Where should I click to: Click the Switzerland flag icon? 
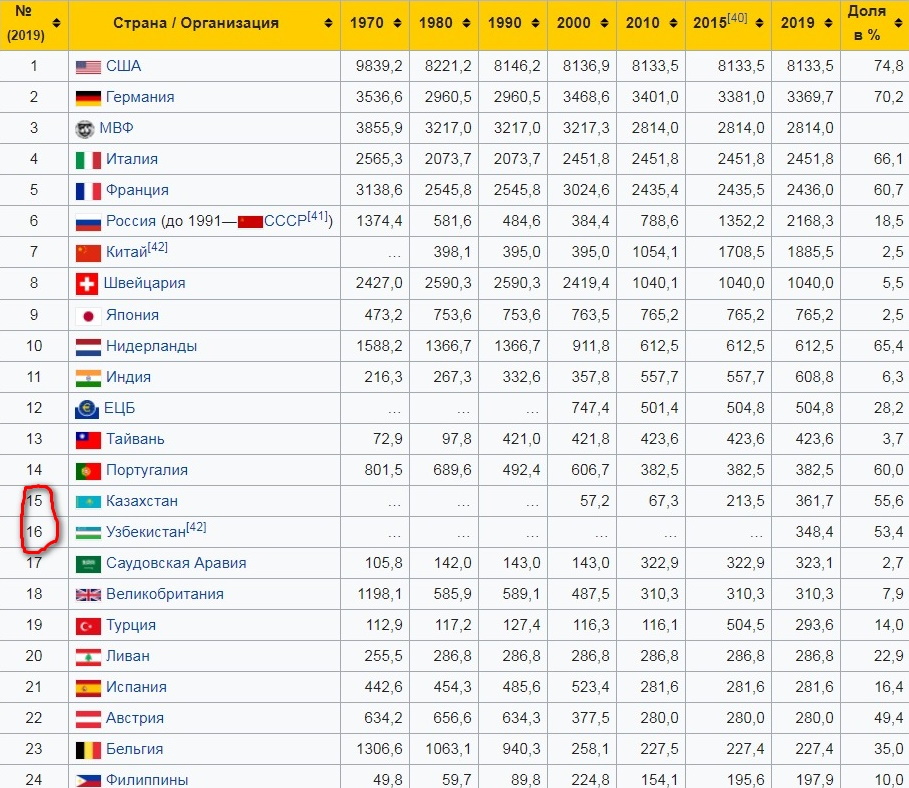pos(86,283)
